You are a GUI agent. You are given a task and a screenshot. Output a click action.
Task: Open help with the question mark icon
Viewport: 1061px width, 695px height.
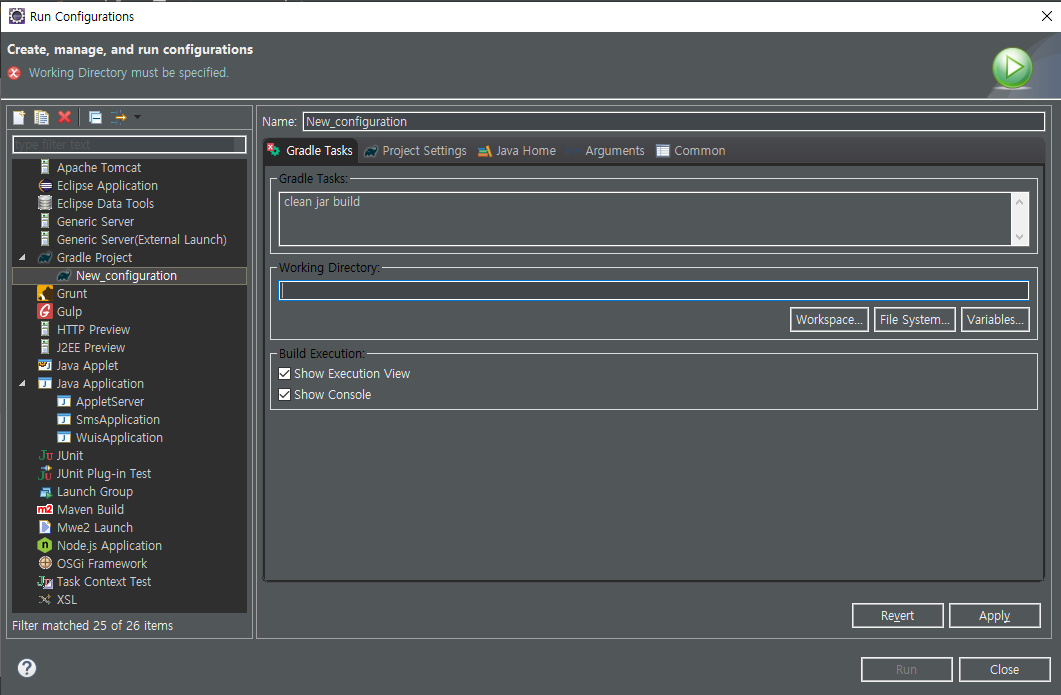click(x=26, y=668)
